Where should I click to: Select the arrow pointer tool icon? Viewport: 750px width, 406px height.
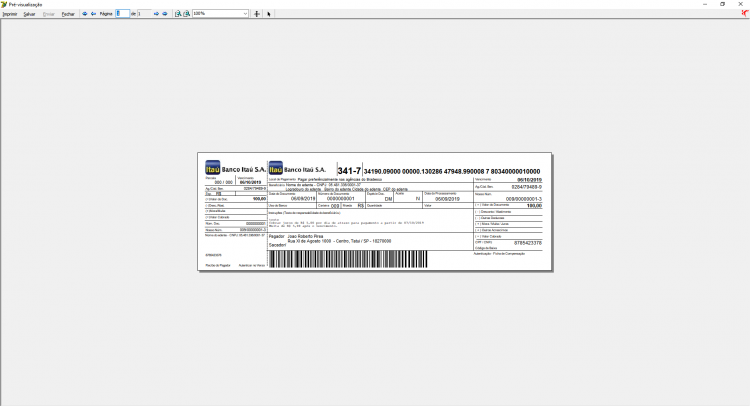click(269, 14)
